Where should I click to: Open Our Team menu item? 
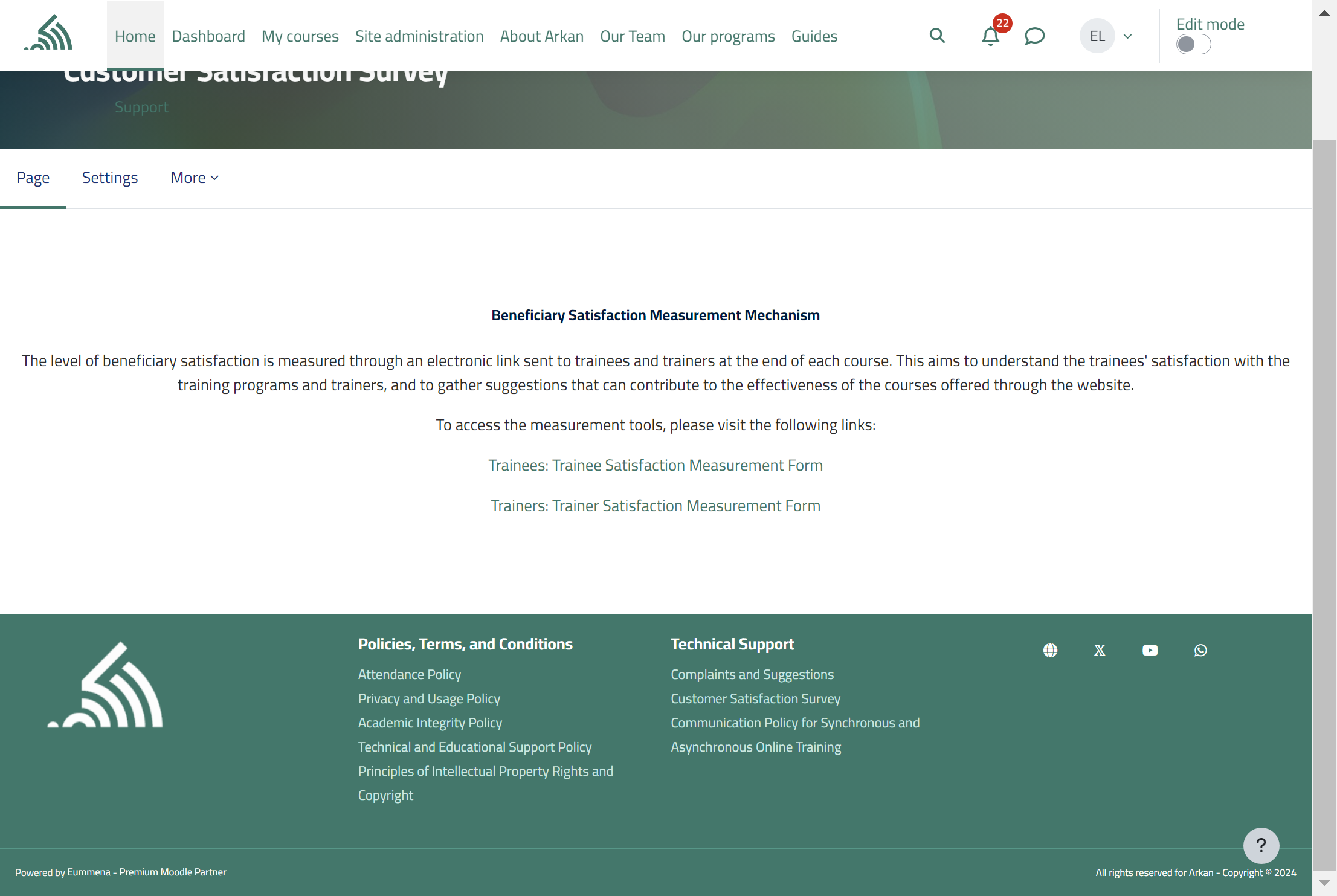633,36
